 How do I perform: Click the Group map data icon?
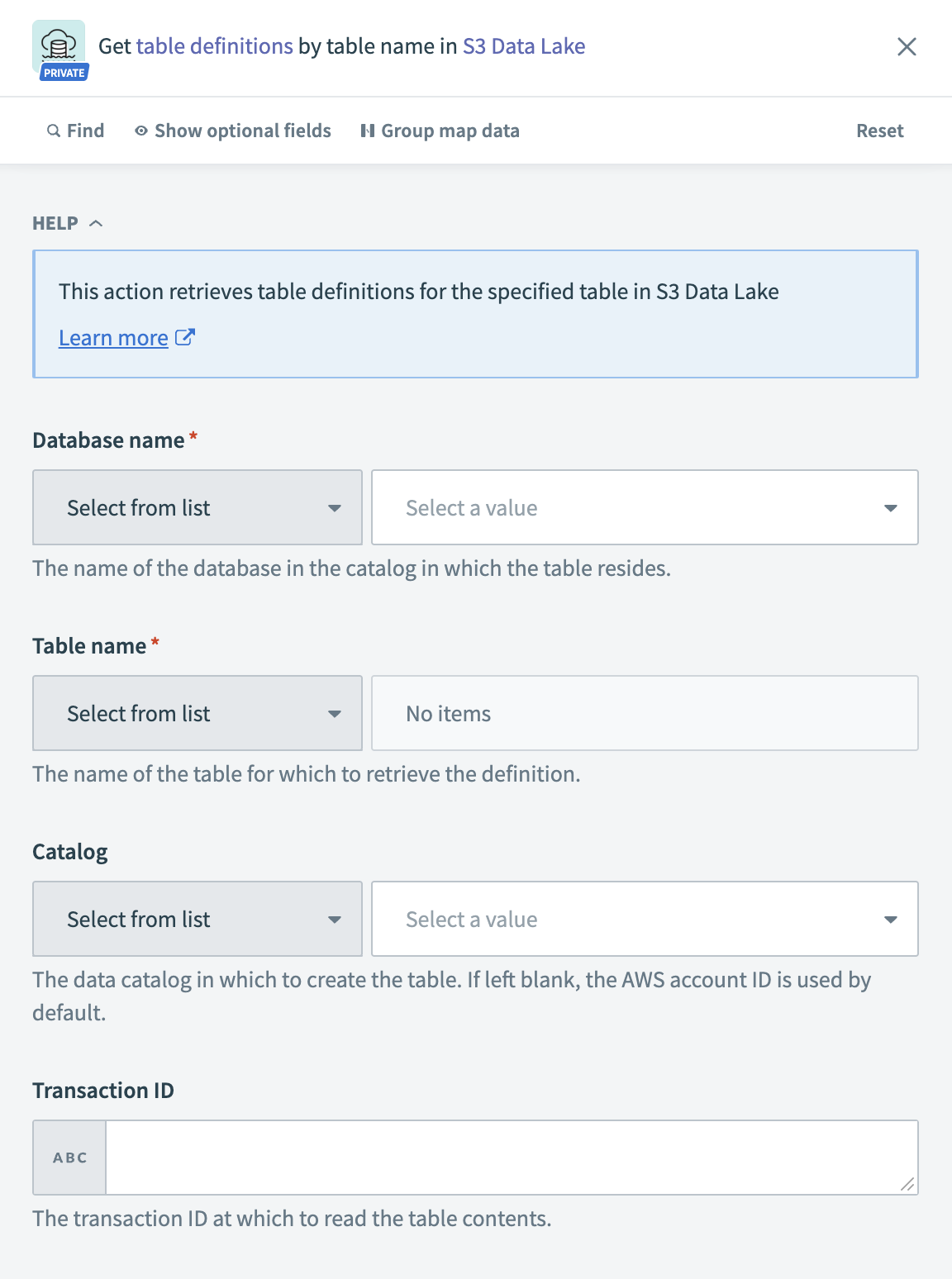(x=367, y=131)
